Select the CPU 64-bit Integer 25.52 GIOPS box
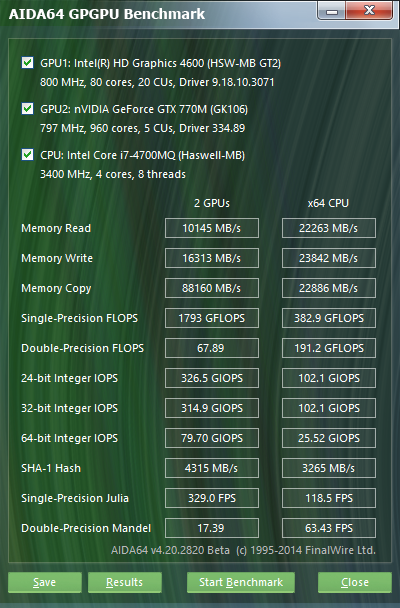400x608 pixels. point(329,438)
